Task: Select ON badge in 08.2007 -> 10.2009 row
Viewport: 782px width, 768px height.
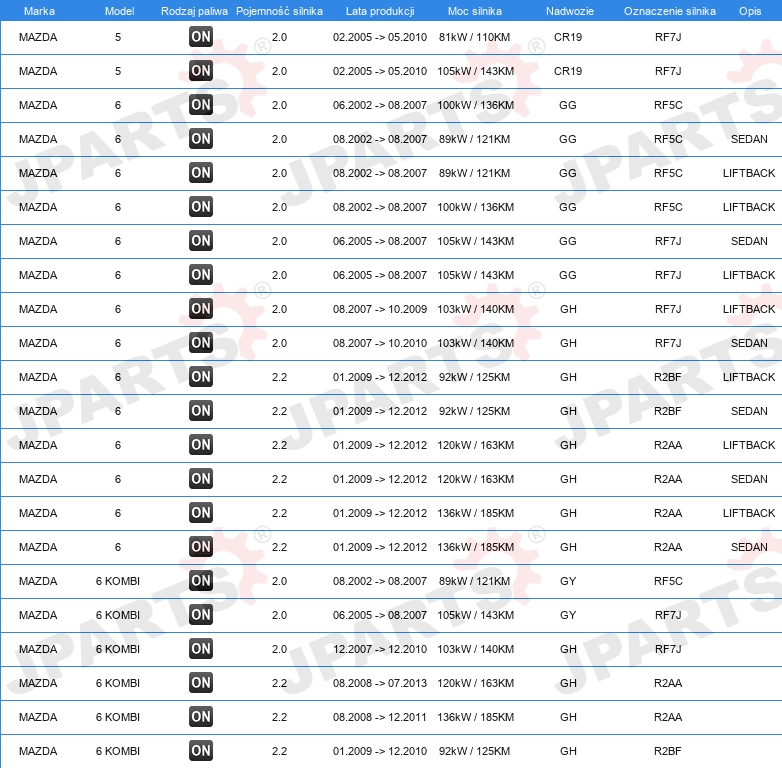Action: click(x=201, y=309)
